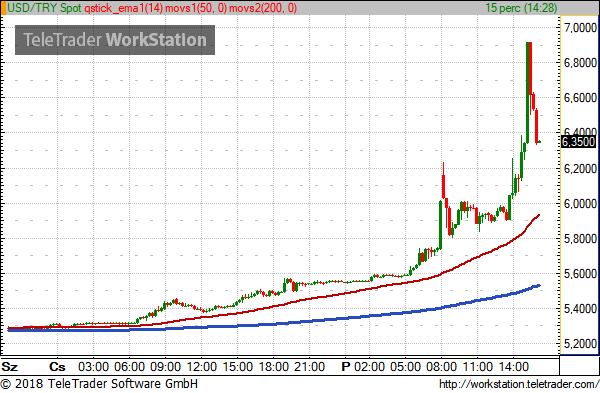This screenshot has height=393, width=600.
Task: Click the 15 perc (14:28) interval label
Action: [521, 8]
